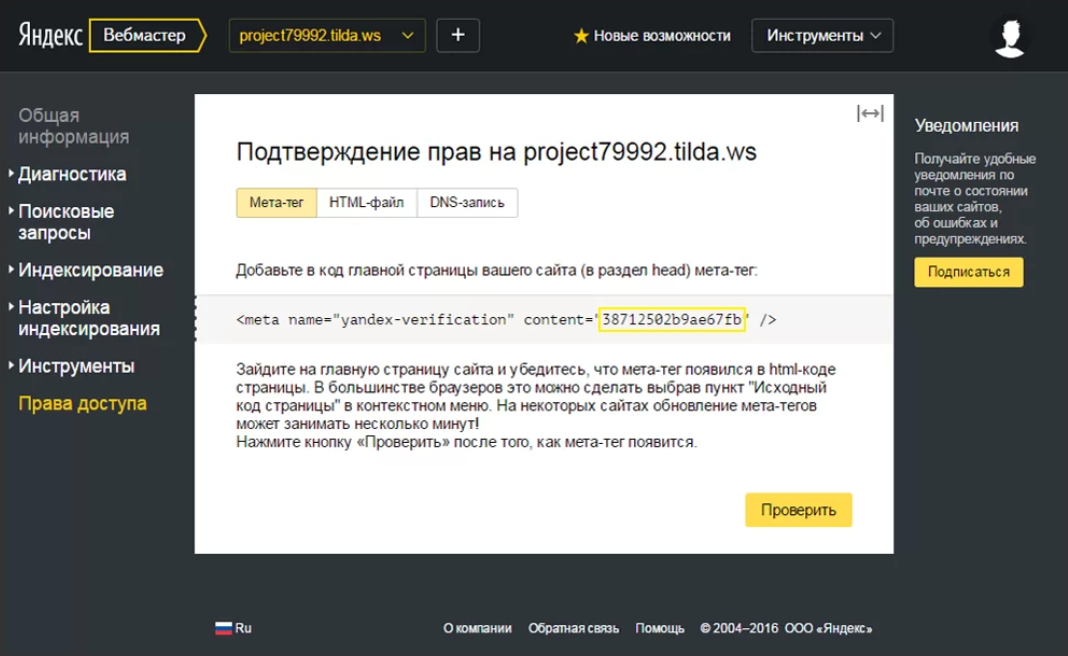Switch to the DNS-запись tab
The image size is (1068, 656).
pos(467,202)
